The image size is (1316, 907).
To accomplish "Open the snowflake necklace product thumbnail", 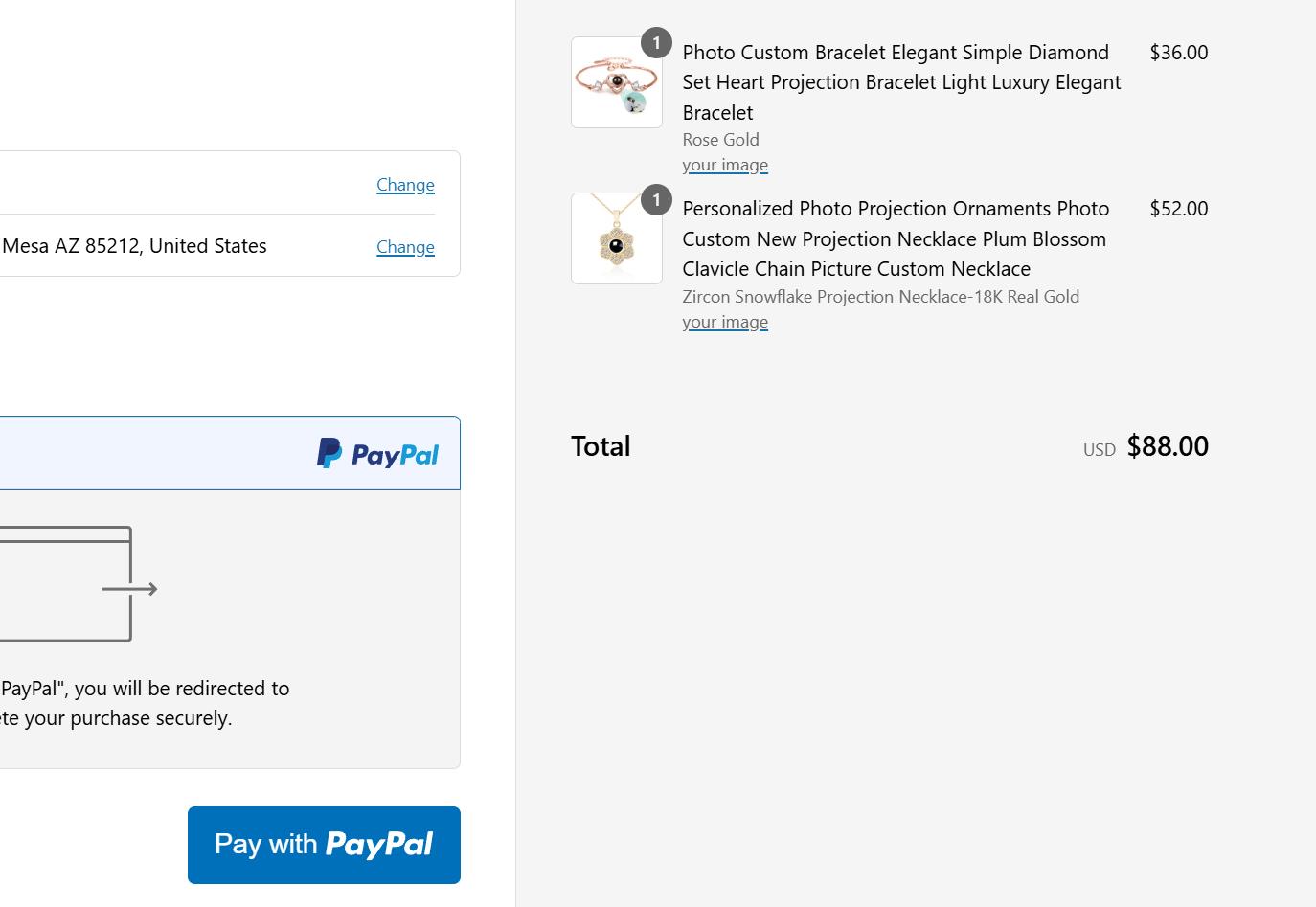I will pyautogui.click(x=617, y=238).
